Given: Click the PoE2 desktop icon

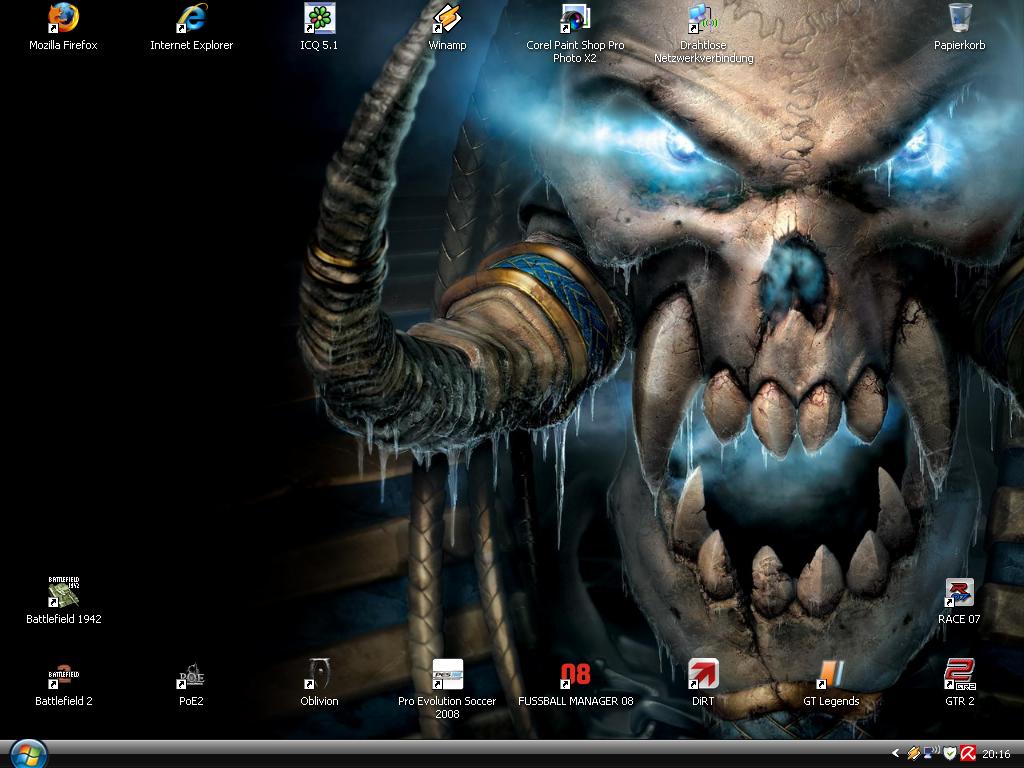Looking at the screenshot, I should coord(191,674).
